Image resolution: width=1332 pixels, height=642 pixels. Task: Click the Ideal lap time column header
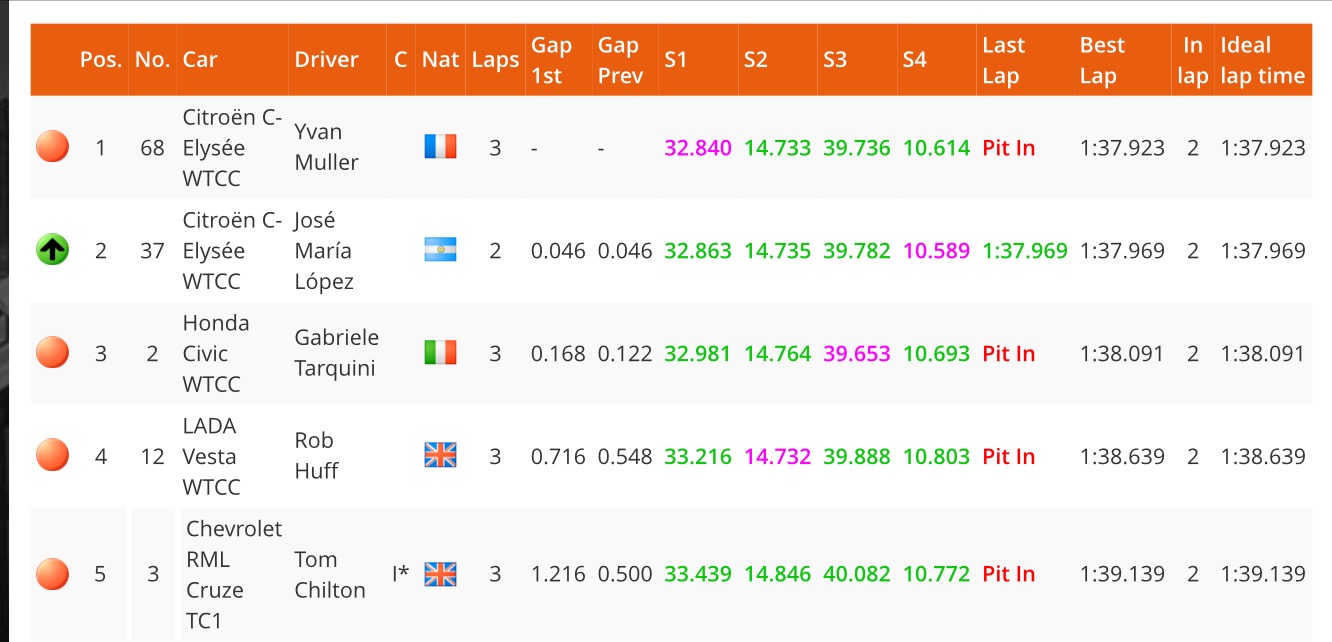[x=1262, y=60]
